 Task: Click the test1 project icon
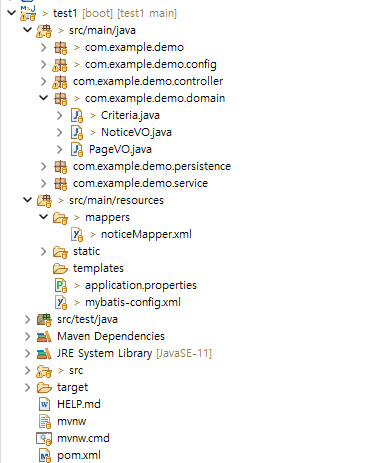(28, 13)
